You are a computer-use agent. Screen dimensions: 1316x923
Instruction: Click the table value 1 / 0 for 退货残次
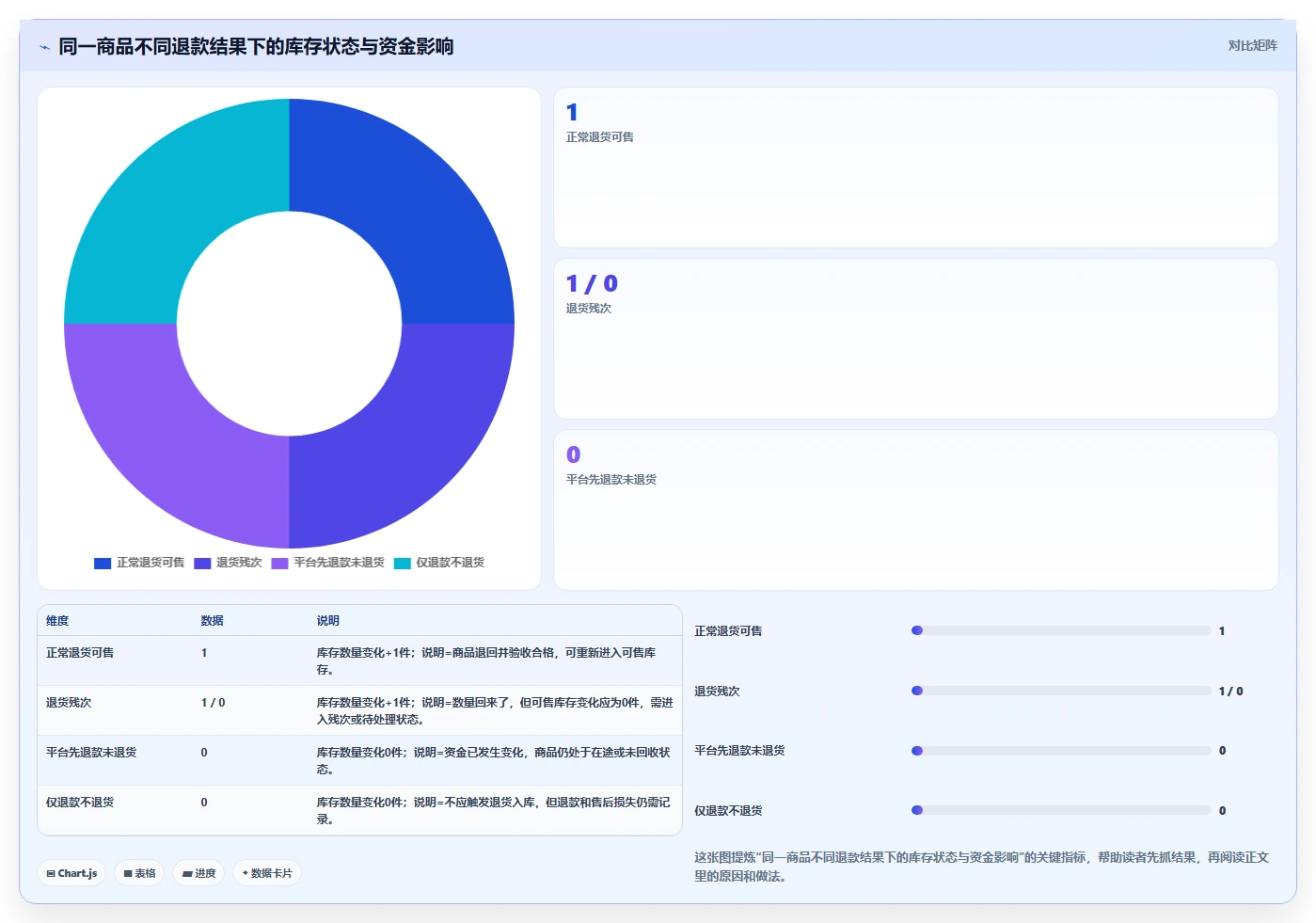[213, 703]
